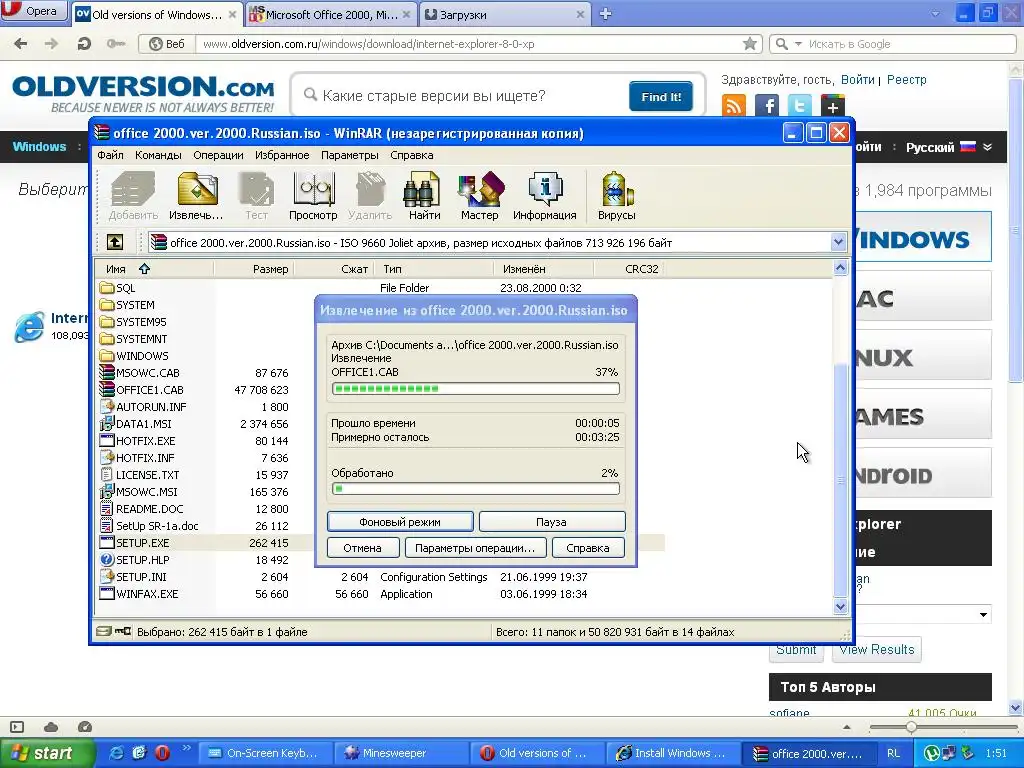The image size is (1024, 768).
Task: Click the OFFICE1.CAB extraction progress bar
Action: coord(475,389)
